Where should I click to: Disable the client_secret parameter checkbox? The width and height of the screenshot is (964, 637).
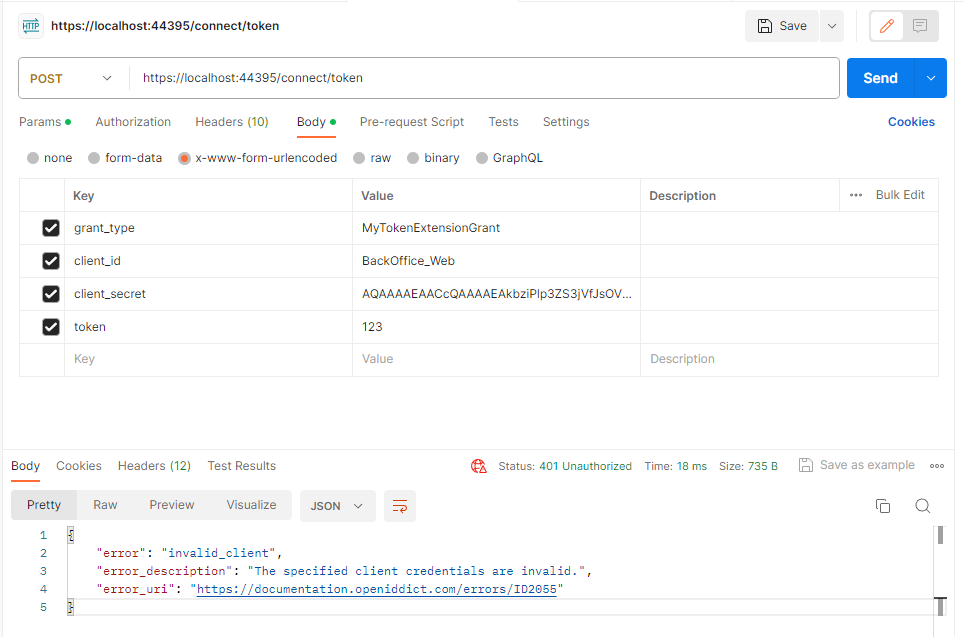pyautogui.click(x=51, y=294)
